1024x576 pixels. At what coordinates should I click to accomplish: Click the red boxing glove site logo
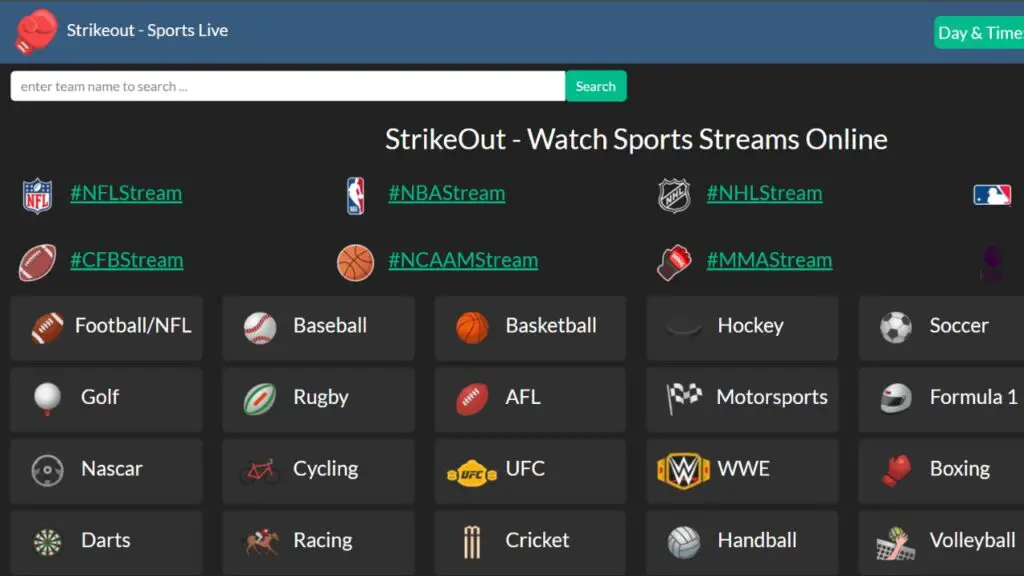[x=36, y=31]
